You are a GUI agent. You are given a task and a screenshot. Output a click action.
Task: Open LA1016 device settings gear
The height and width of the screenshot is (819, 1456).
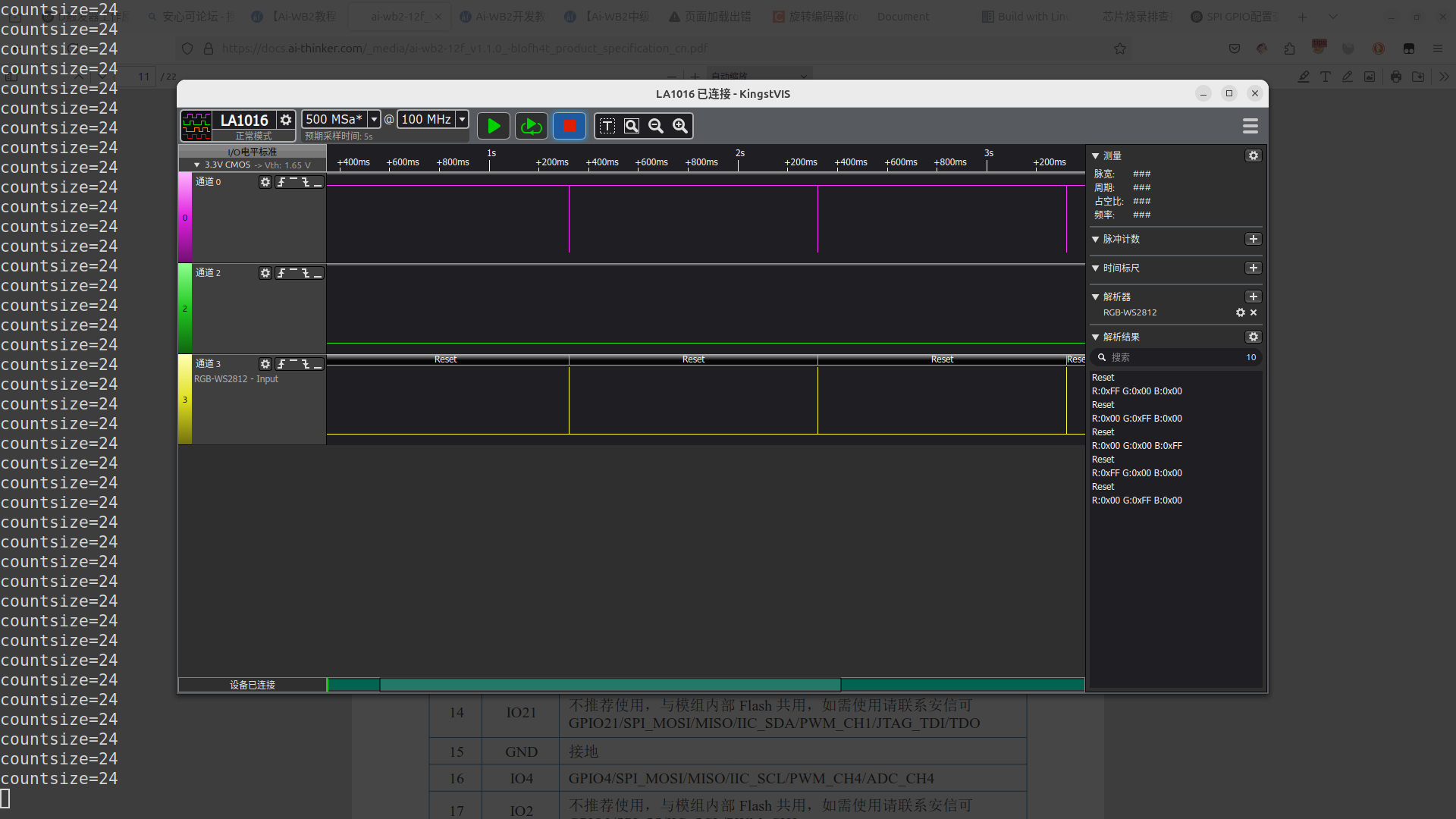point(286,120)
